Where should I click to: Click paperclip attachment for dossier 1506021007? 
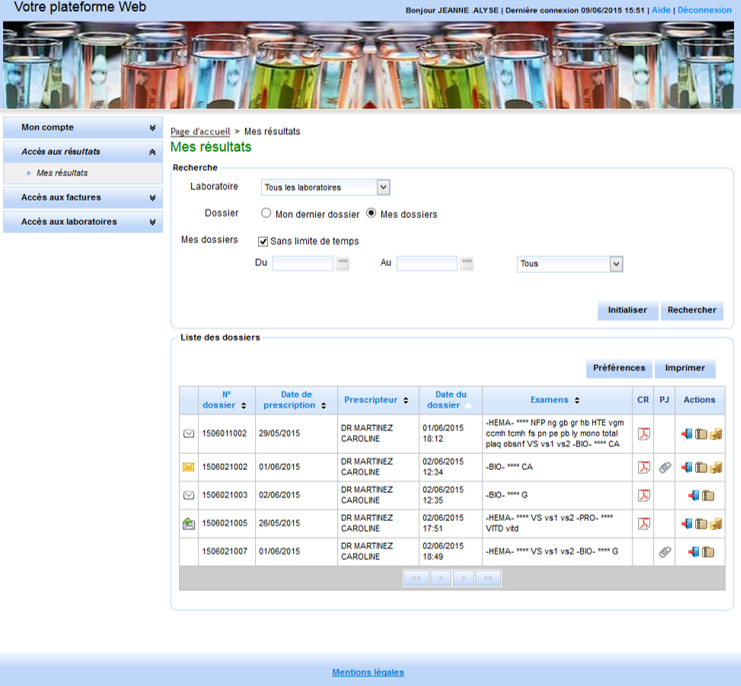pyautogui.click(x=664, y=551)
